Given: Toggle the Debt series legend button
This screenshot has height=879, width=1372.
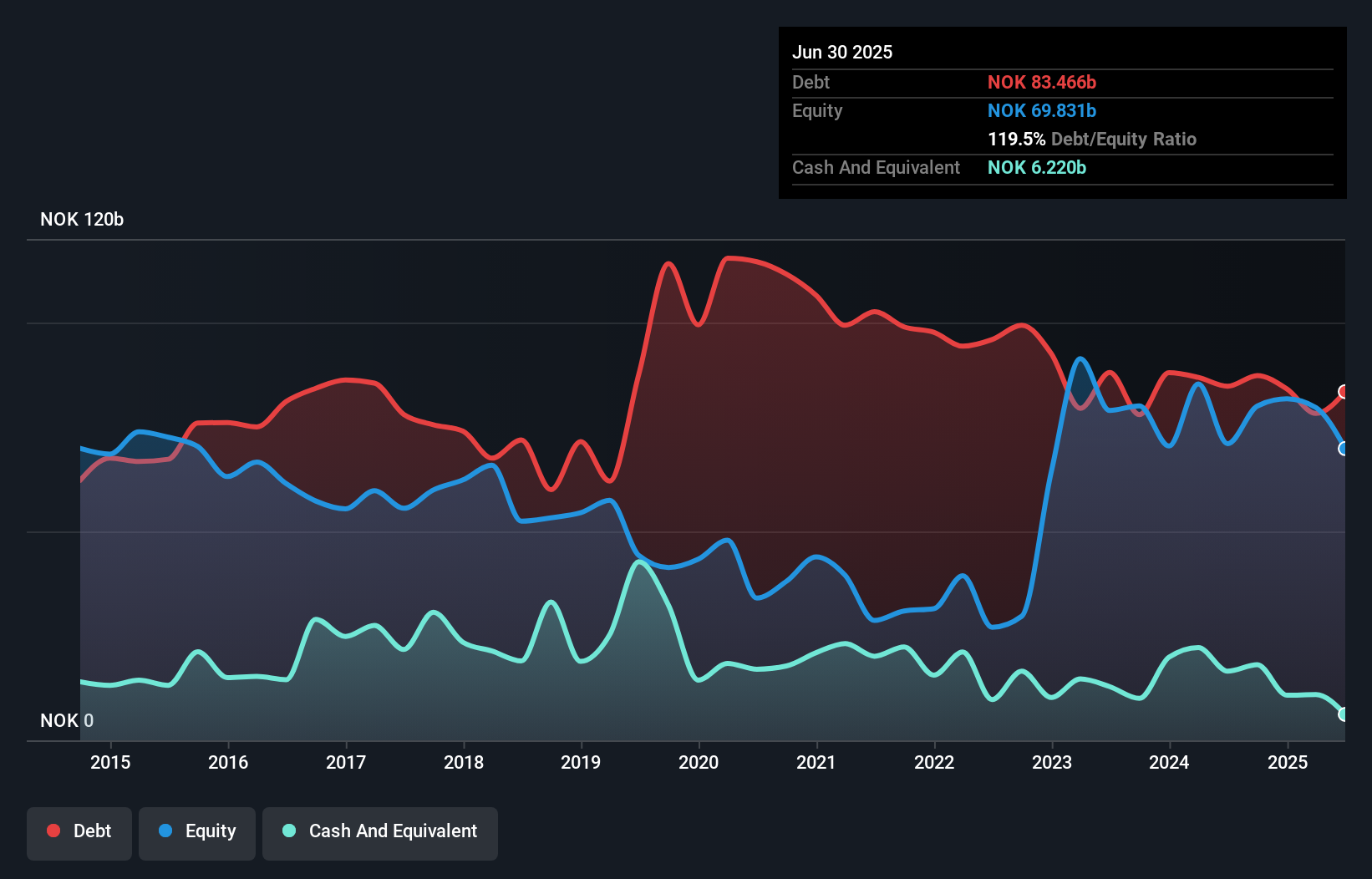Looking at the screenshot, I should point(79,831).
